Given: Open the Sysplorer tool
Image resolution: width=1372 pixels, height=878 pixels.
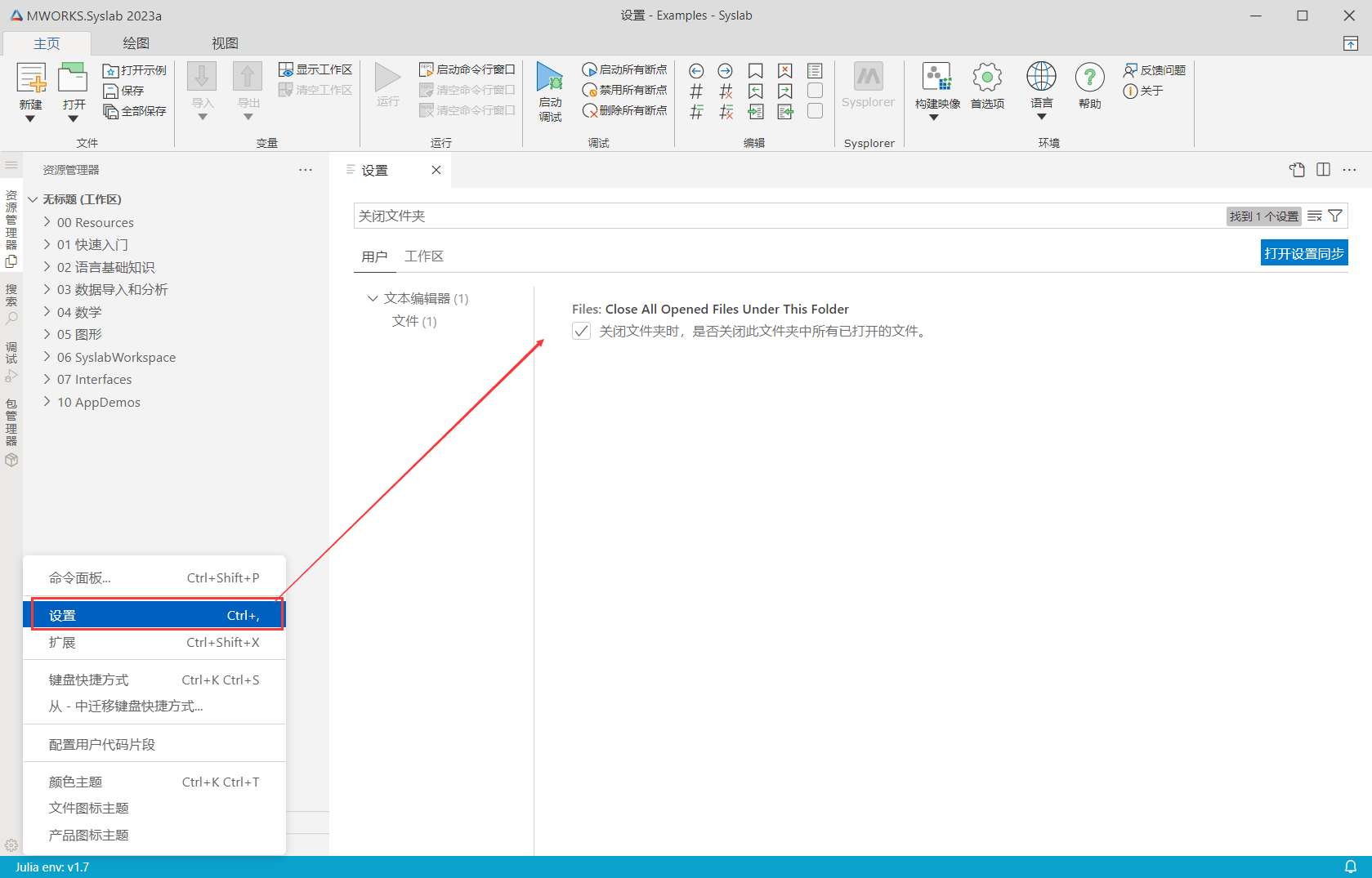Looking at the screenshot, I should (868, 78).
